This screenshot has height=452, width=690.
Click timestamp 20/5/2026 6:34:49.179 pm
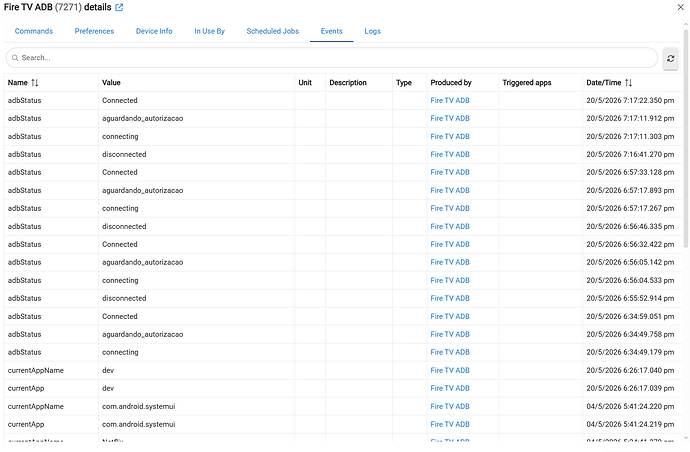[x=630, y=352]
